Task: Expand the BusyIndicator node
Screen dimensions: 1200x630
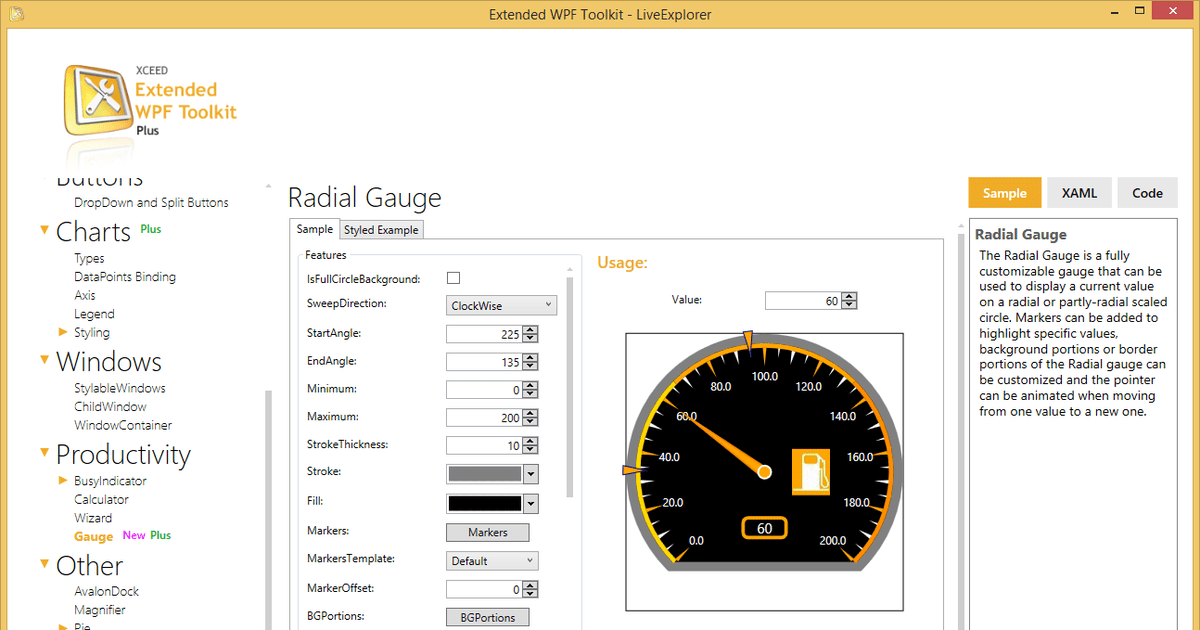Action: click(63, 480)
